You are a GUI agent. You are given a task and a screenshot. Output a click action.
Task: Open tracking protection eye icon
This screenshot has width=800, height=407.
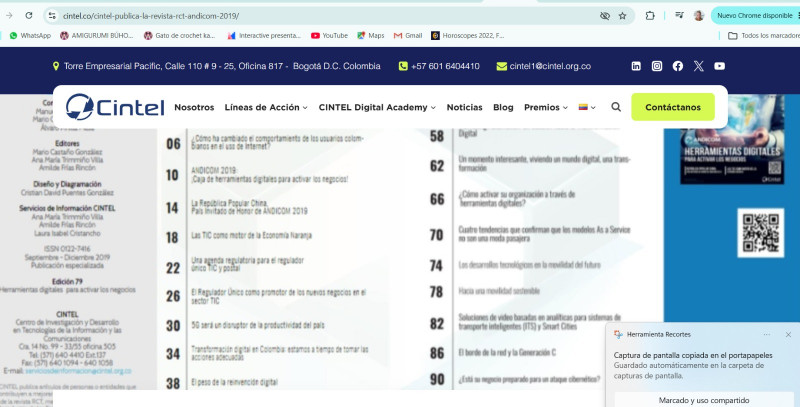point(605,16)
